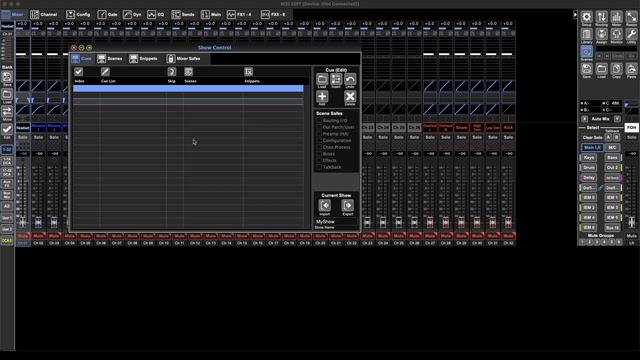Viewport: 640px width, 360px height.
Task: Click the Clear Solo button
Action: [593, 138]
